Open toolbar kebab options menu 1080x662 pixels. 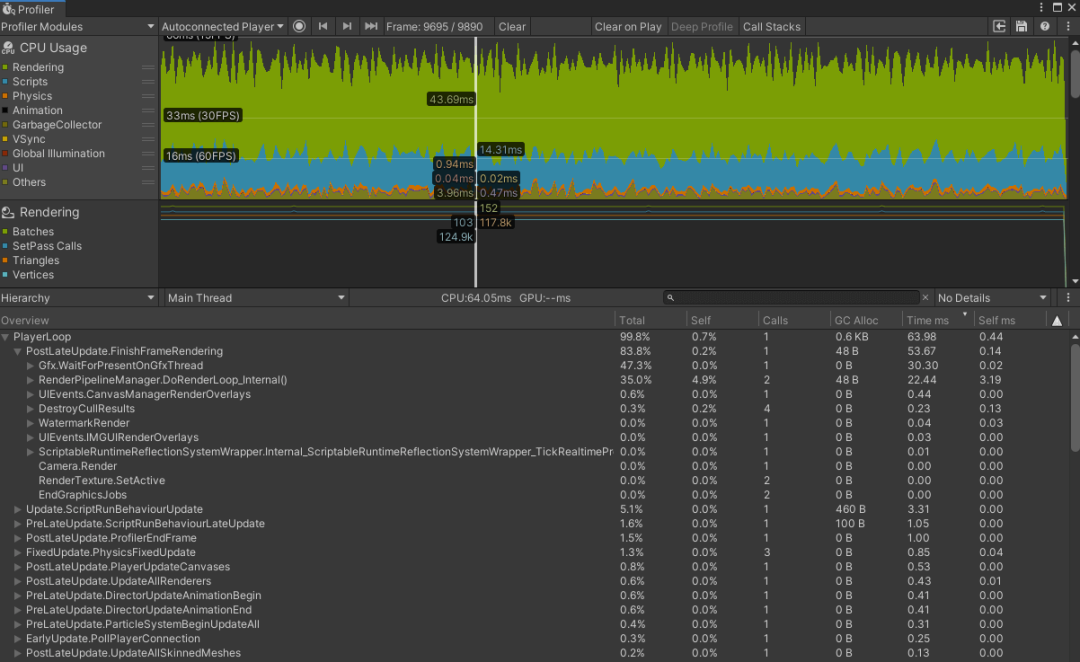pos(1068,26)
